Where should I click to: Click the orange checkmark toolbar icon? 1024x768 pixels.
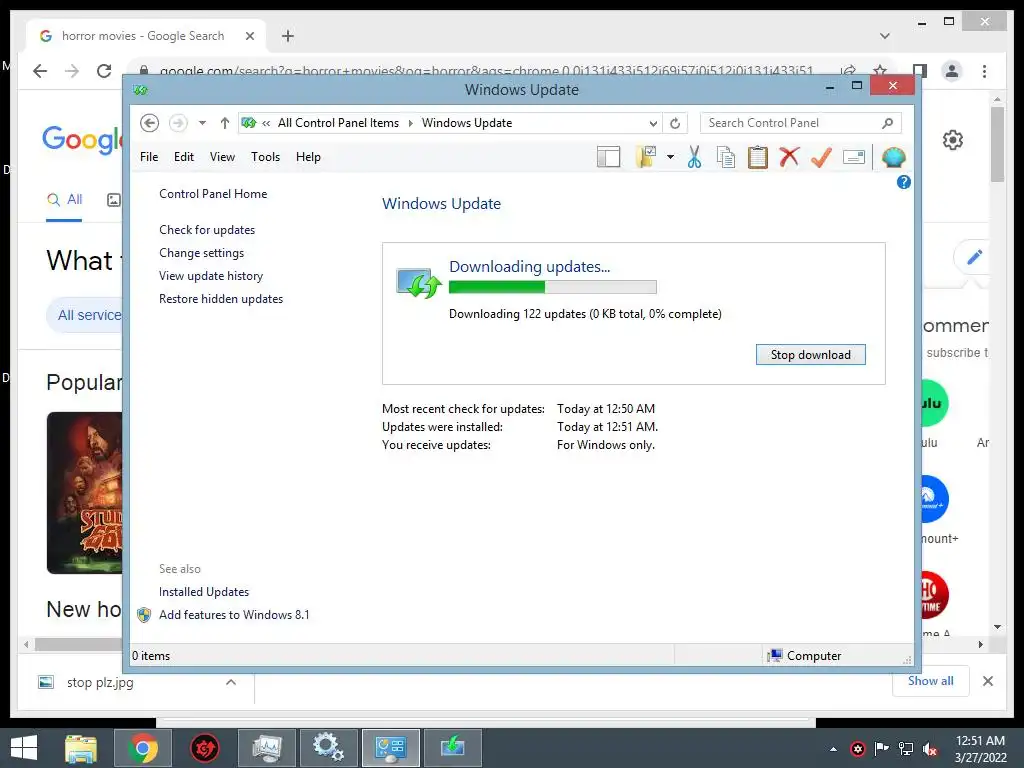coord(821,157)
